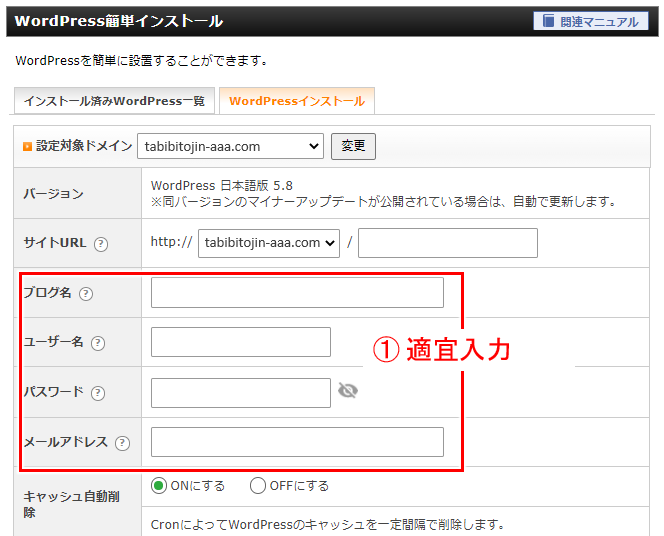Click the help icon next to メールアドレス
This screenshot has height=536, width=664.
pyautogui.click(x=122, y=443)
